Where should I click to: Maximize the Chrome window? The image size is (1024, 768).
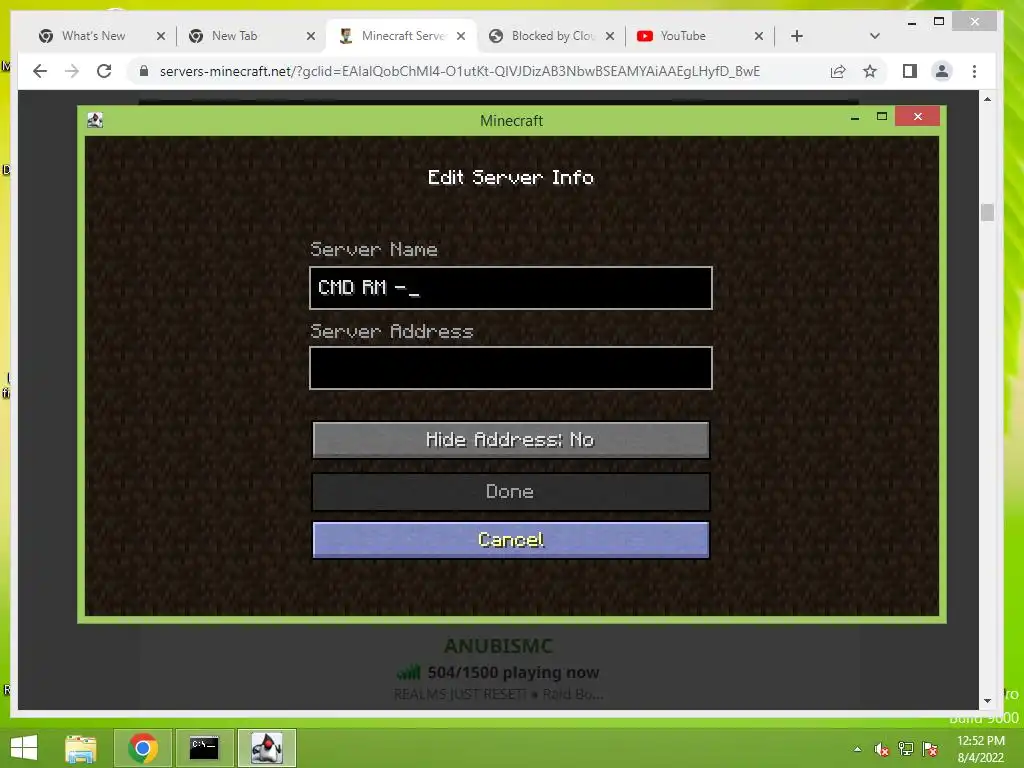(938, 22)
